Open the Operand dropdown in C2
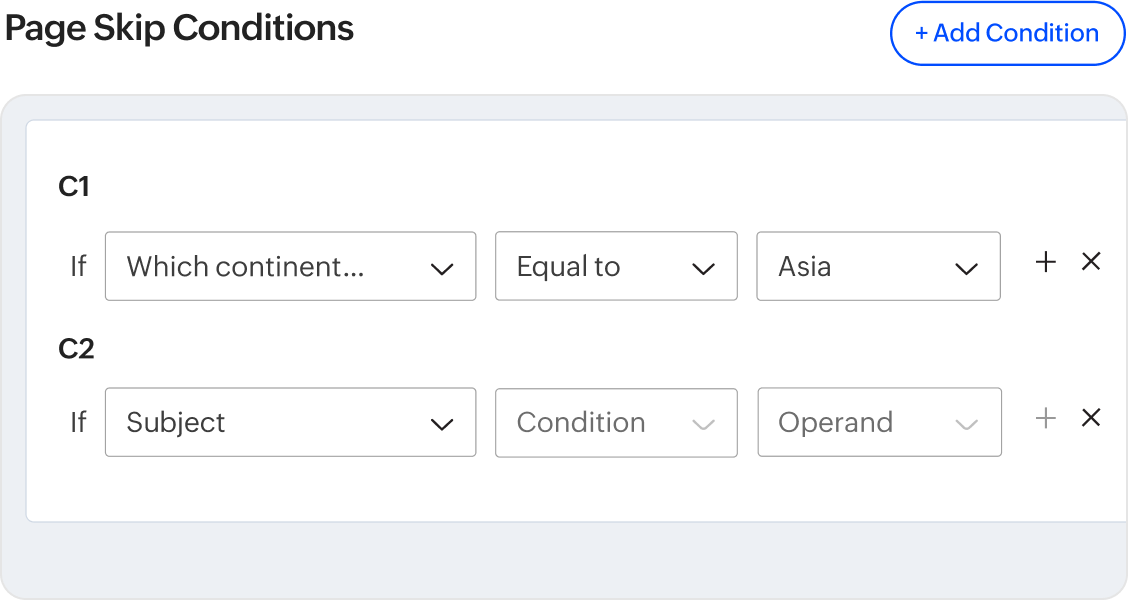This screenshot has width=1128, height=600. coord(879,422)
